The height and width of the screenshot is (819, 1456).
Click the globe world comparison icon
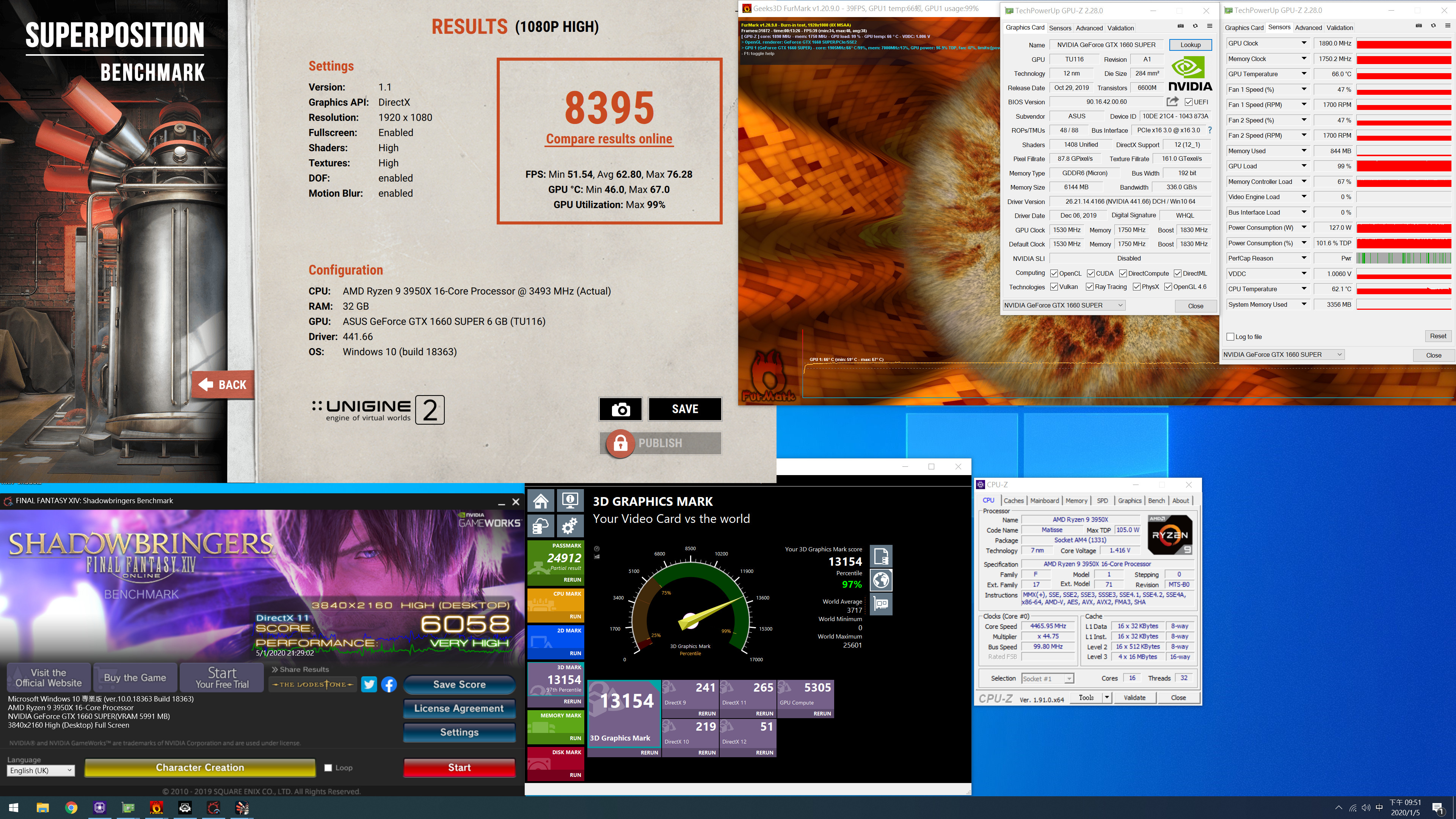coord(881,580)
